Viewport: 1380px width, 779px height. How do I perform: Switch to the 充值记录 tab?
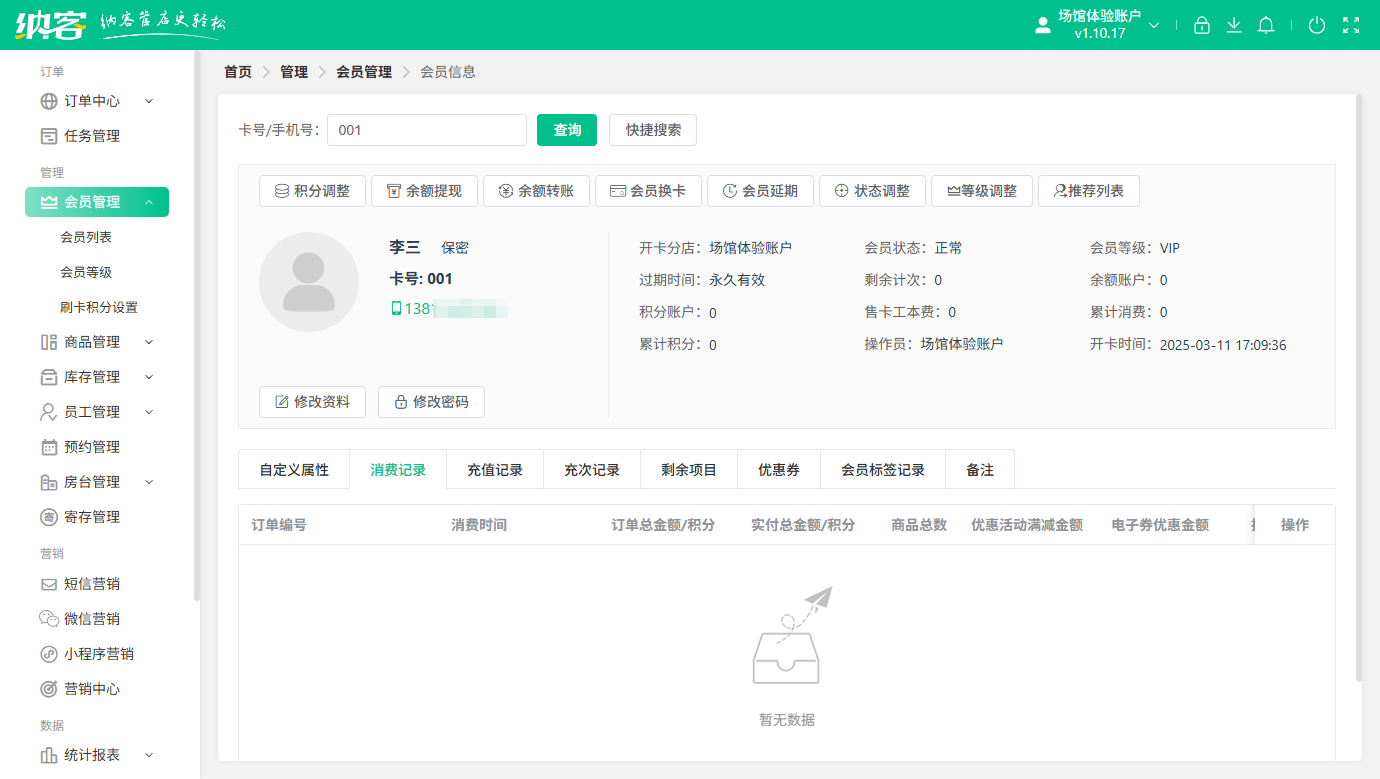coord(494,469)
